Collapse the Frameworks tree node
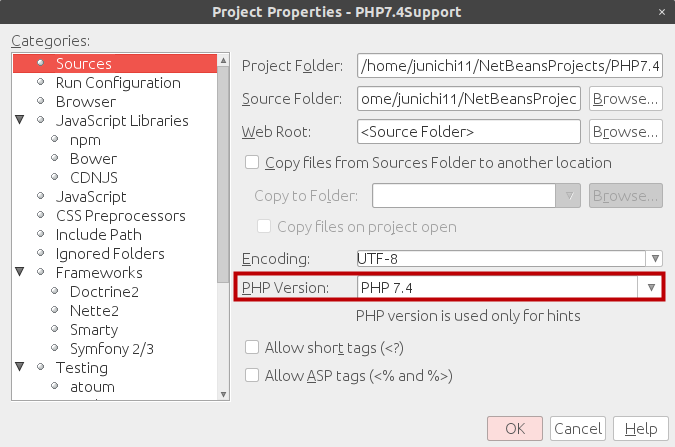675x447 pixels. pyautogui.click(x=20, y=273)
